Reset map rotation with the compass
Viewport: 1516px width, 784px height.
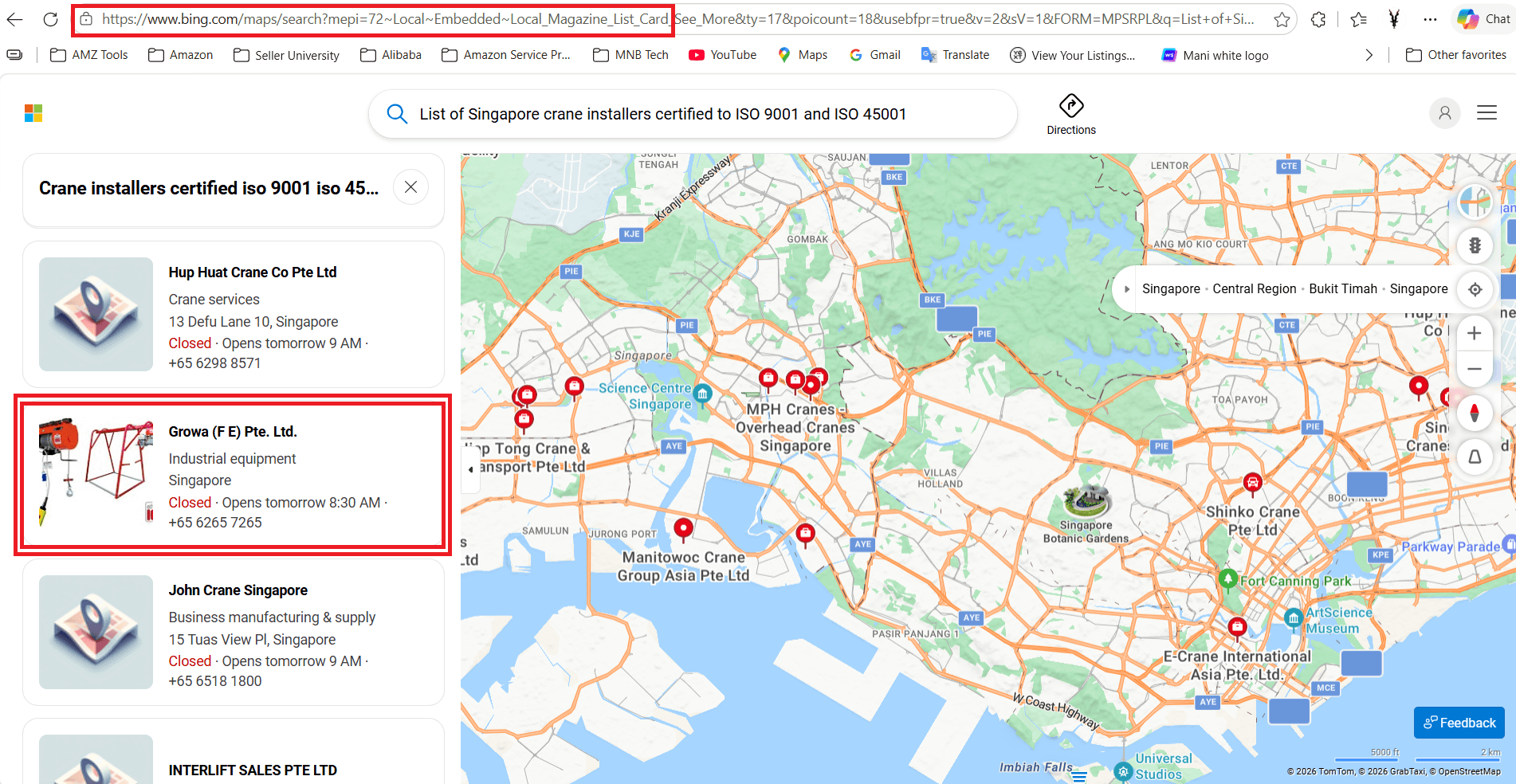coord(1475,413)
